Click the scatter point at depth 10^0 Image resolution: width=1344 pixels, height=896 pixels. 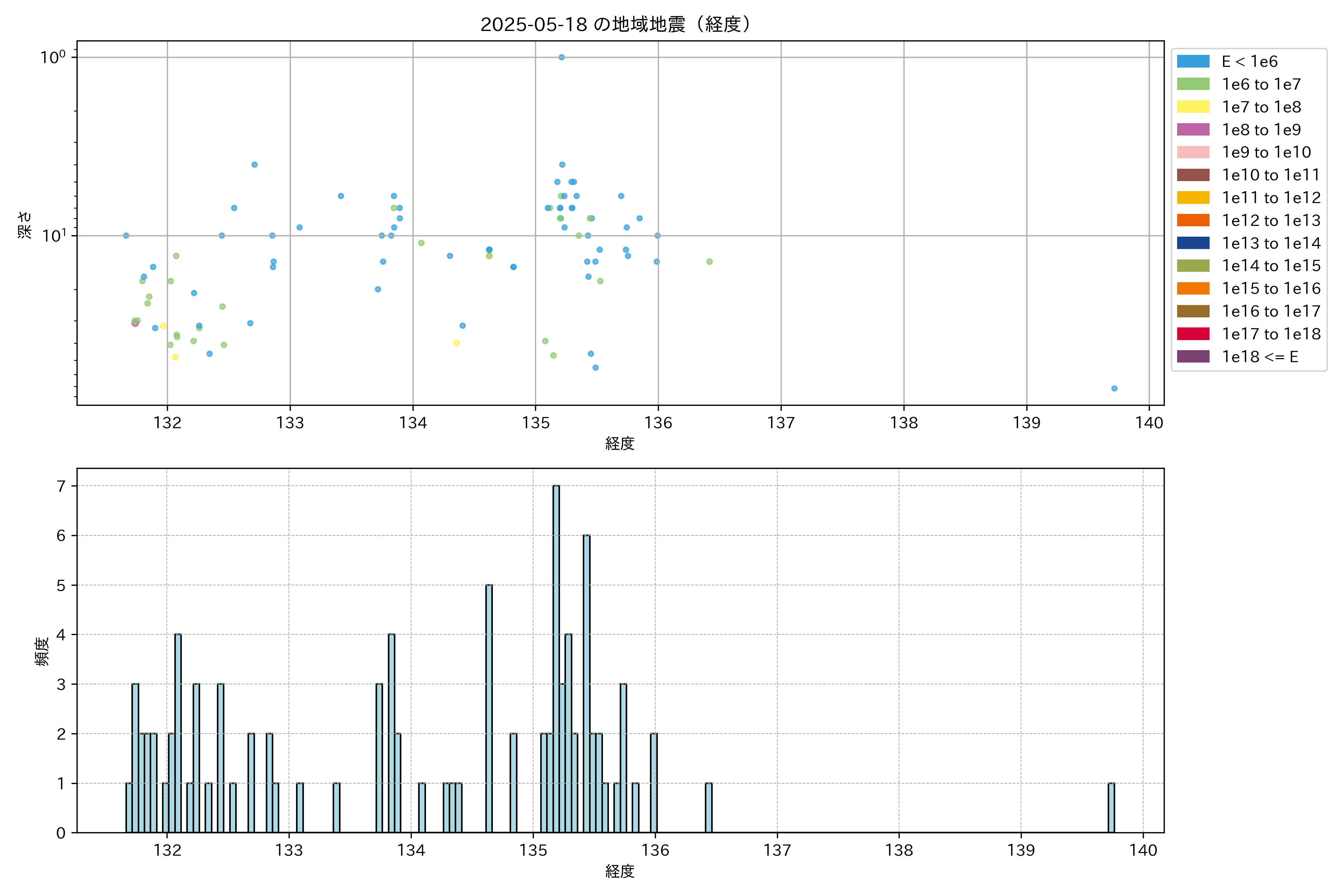pos(561,57)
